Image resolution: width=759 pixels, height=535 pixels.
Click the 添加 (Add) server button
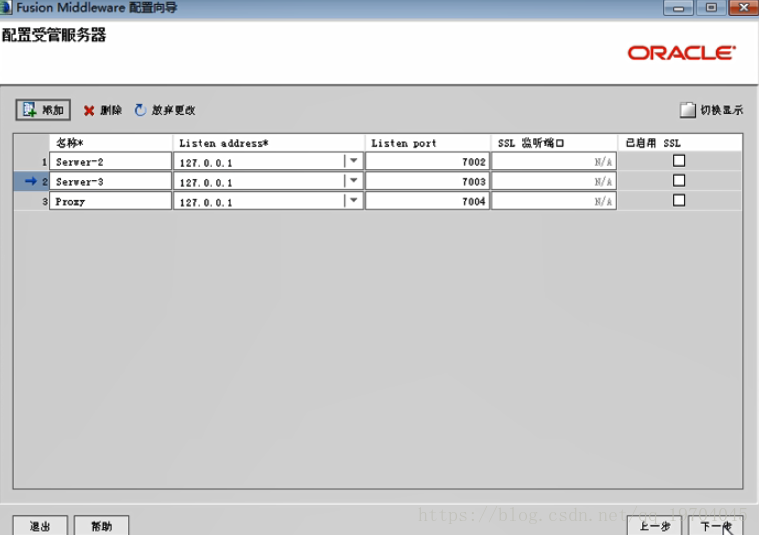click(43, 110)
